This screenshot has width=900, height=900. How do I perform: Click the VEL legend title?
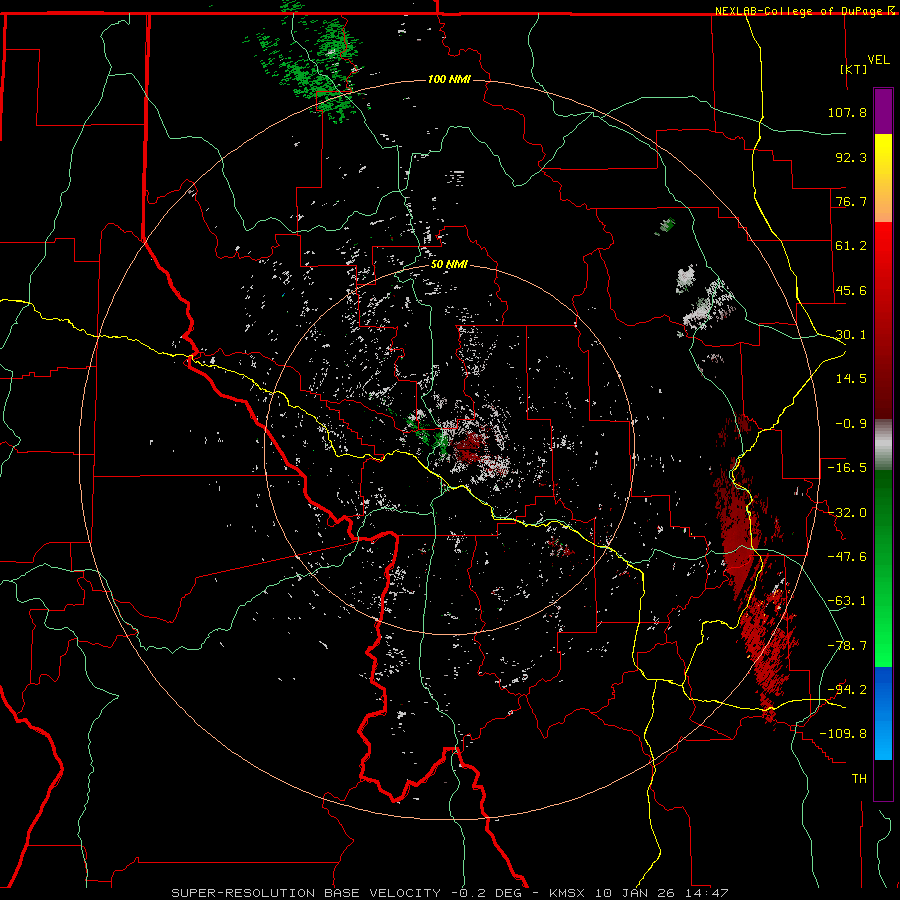878,60
